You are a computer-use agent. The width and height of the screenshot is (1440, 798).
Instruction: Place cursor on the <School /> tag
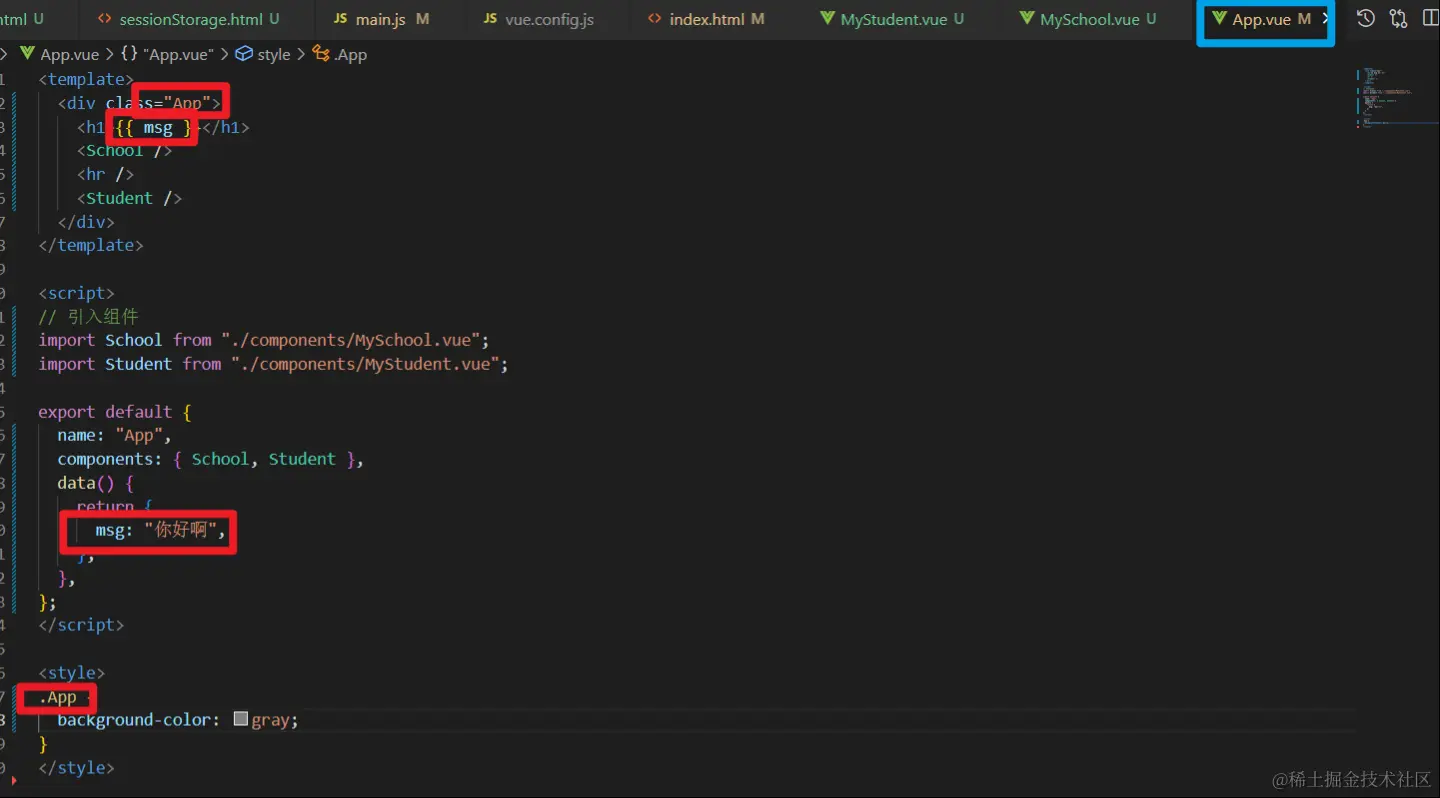tap(124, 150)
